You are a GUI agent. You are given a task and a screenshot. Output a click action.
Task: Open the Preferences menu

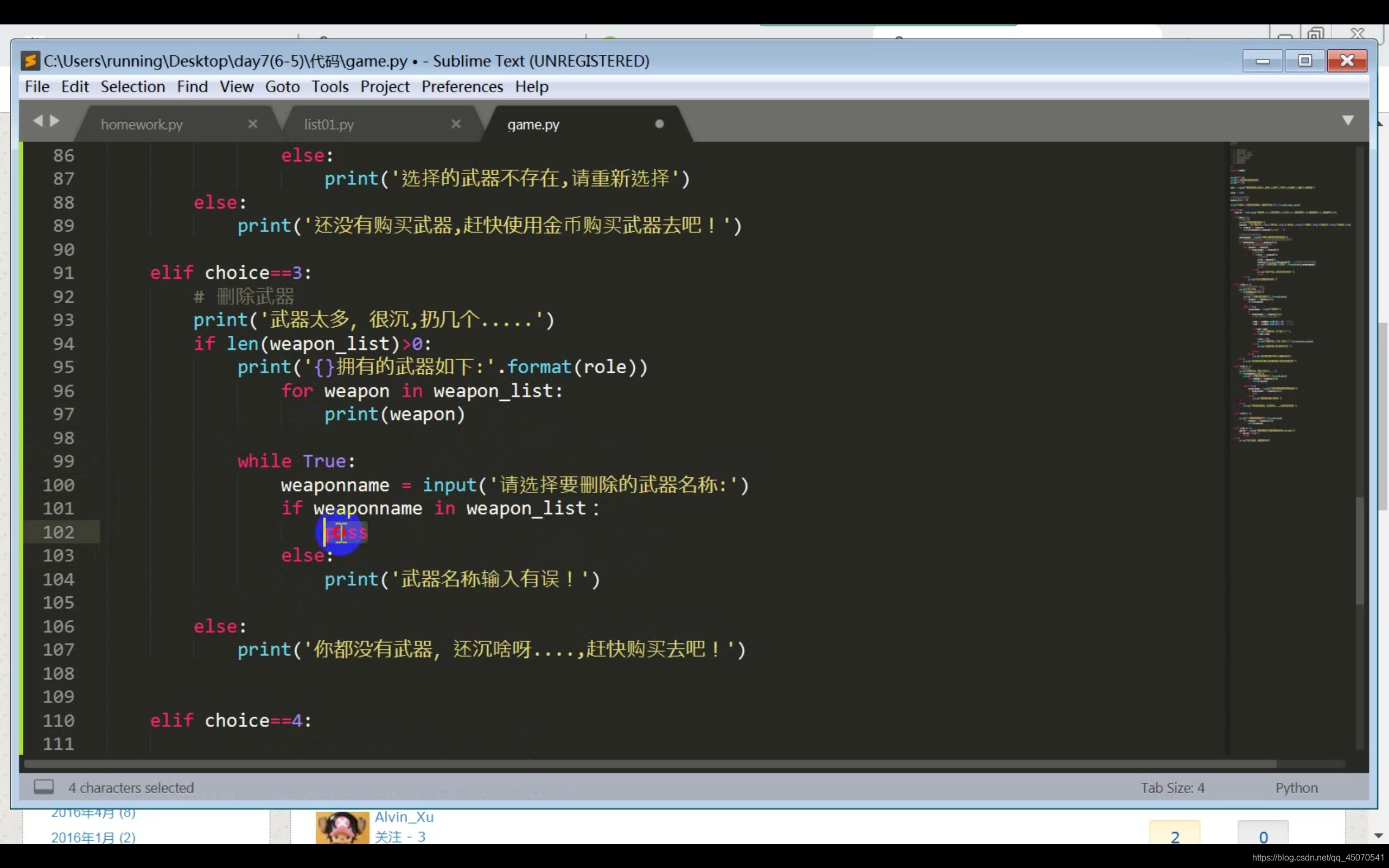tap(462, 87)
